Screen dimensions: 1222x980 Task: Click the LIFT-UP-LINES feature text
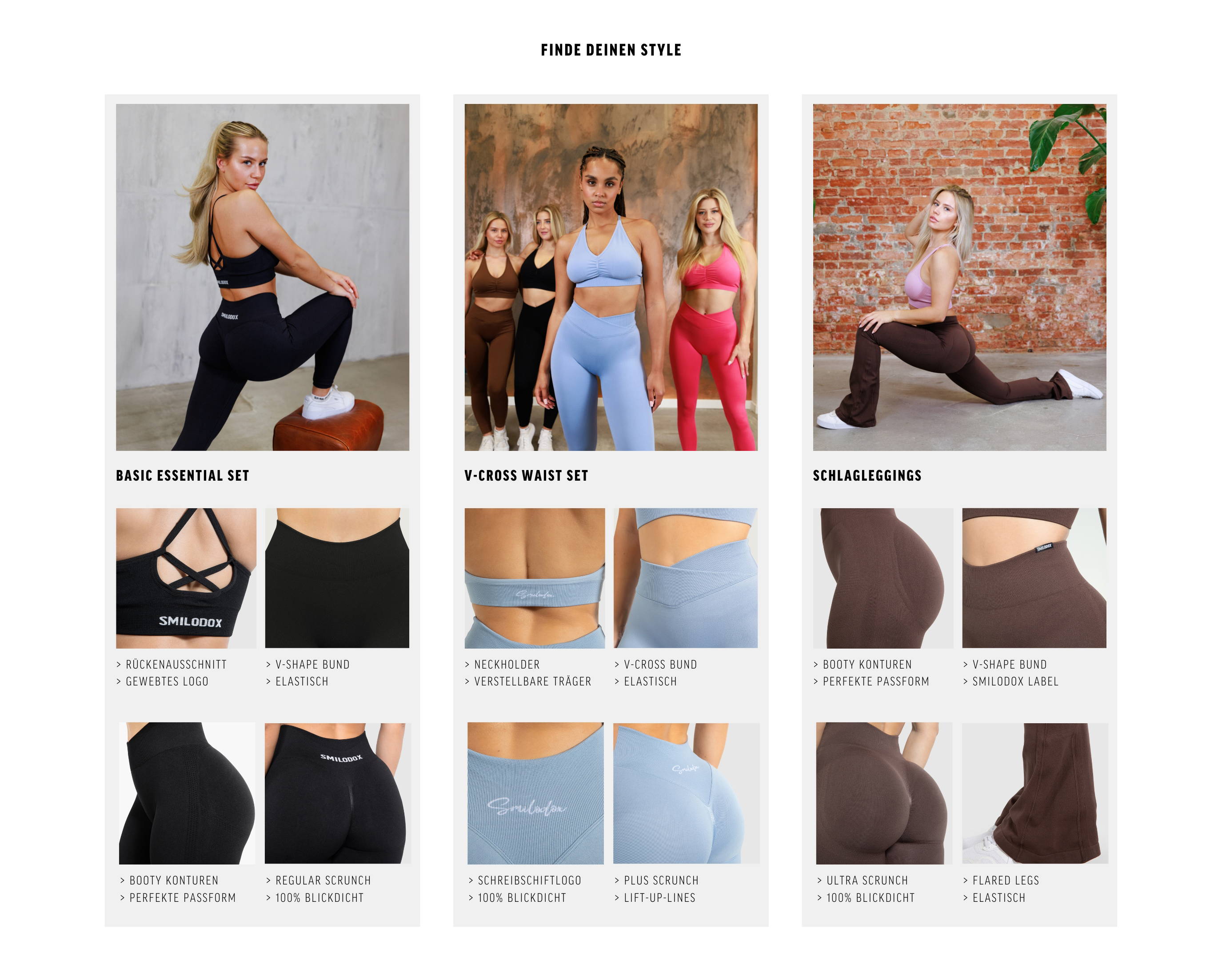660,898
